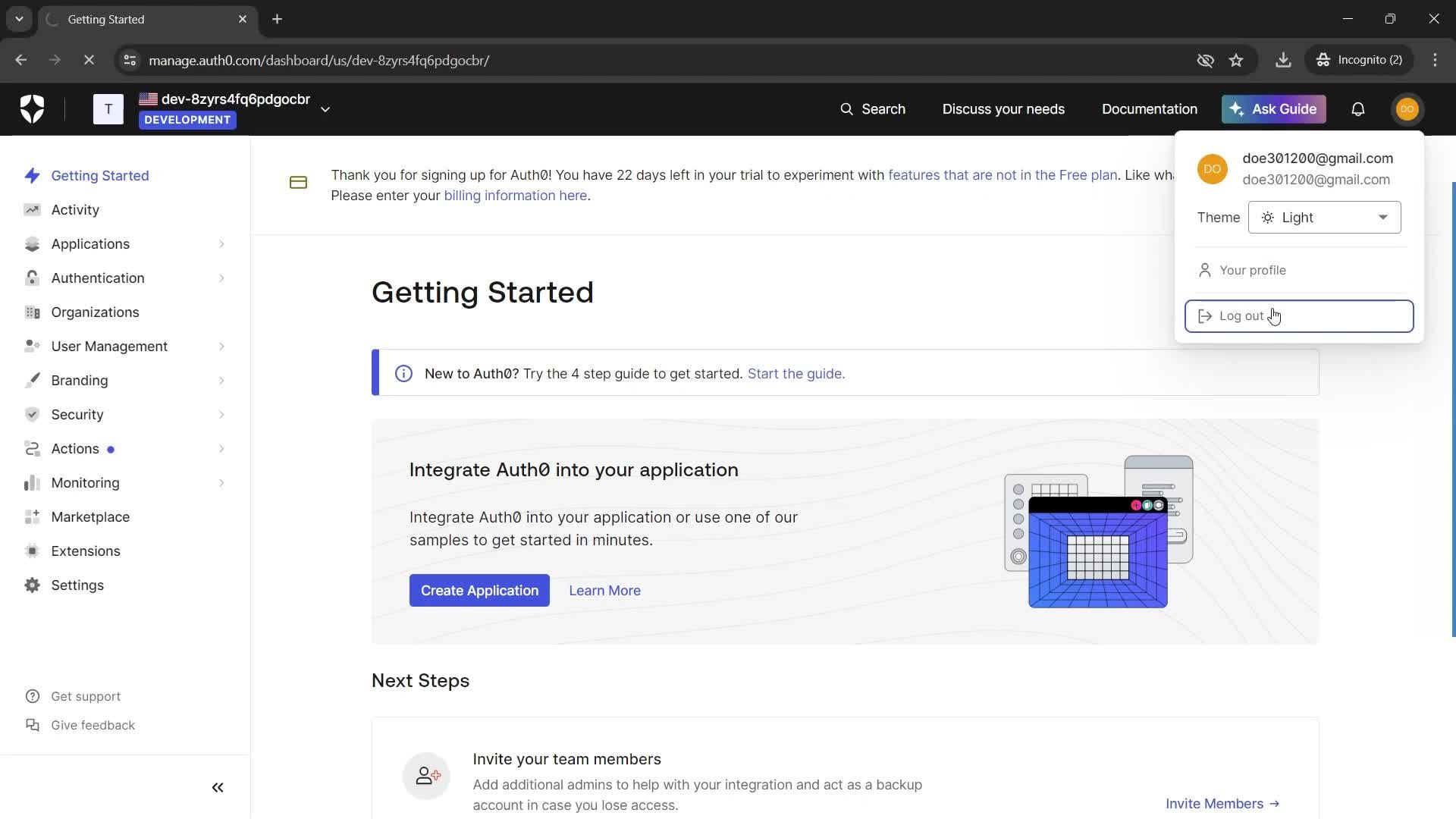Click the Applications layers icon
Screen dimensions: 1456x819
pos(32,244)
